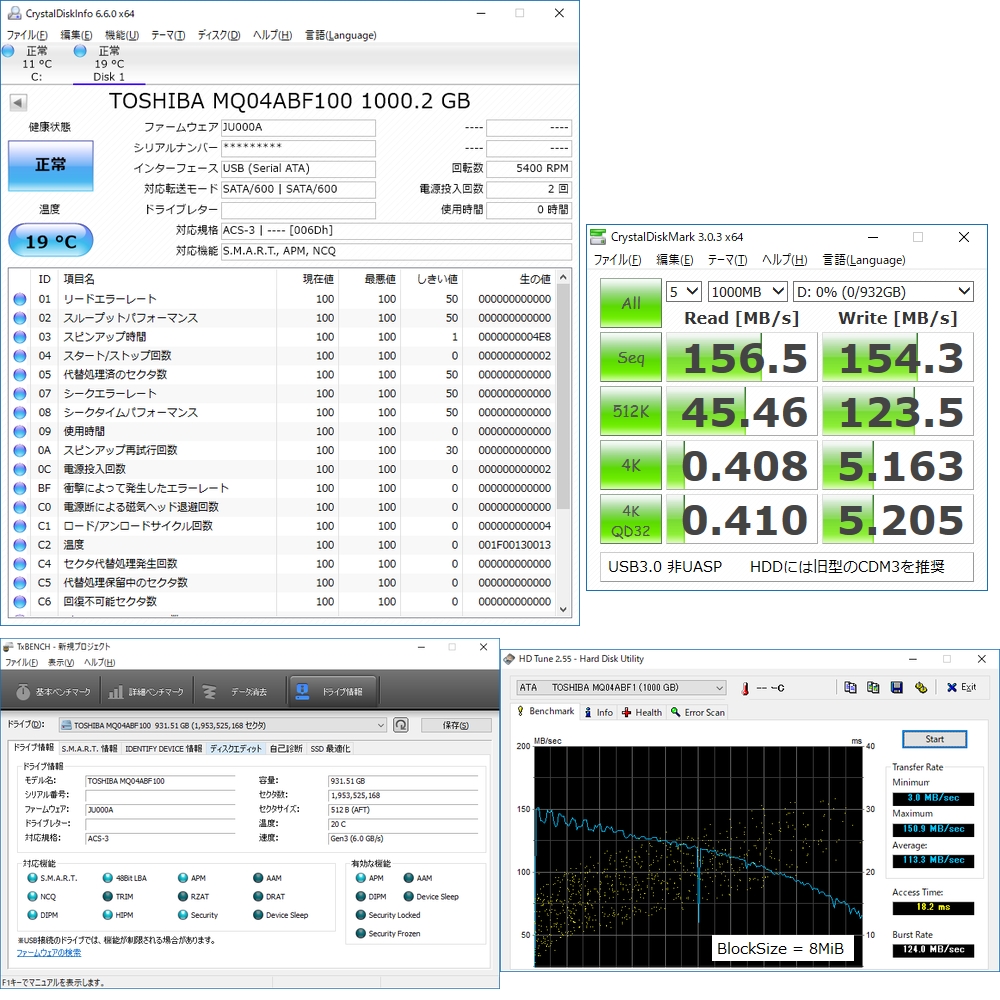Click CrystalDiskMark 4K QD32 benchmark button
The image size is (1000, 1000).
click(x=631, y=520)
